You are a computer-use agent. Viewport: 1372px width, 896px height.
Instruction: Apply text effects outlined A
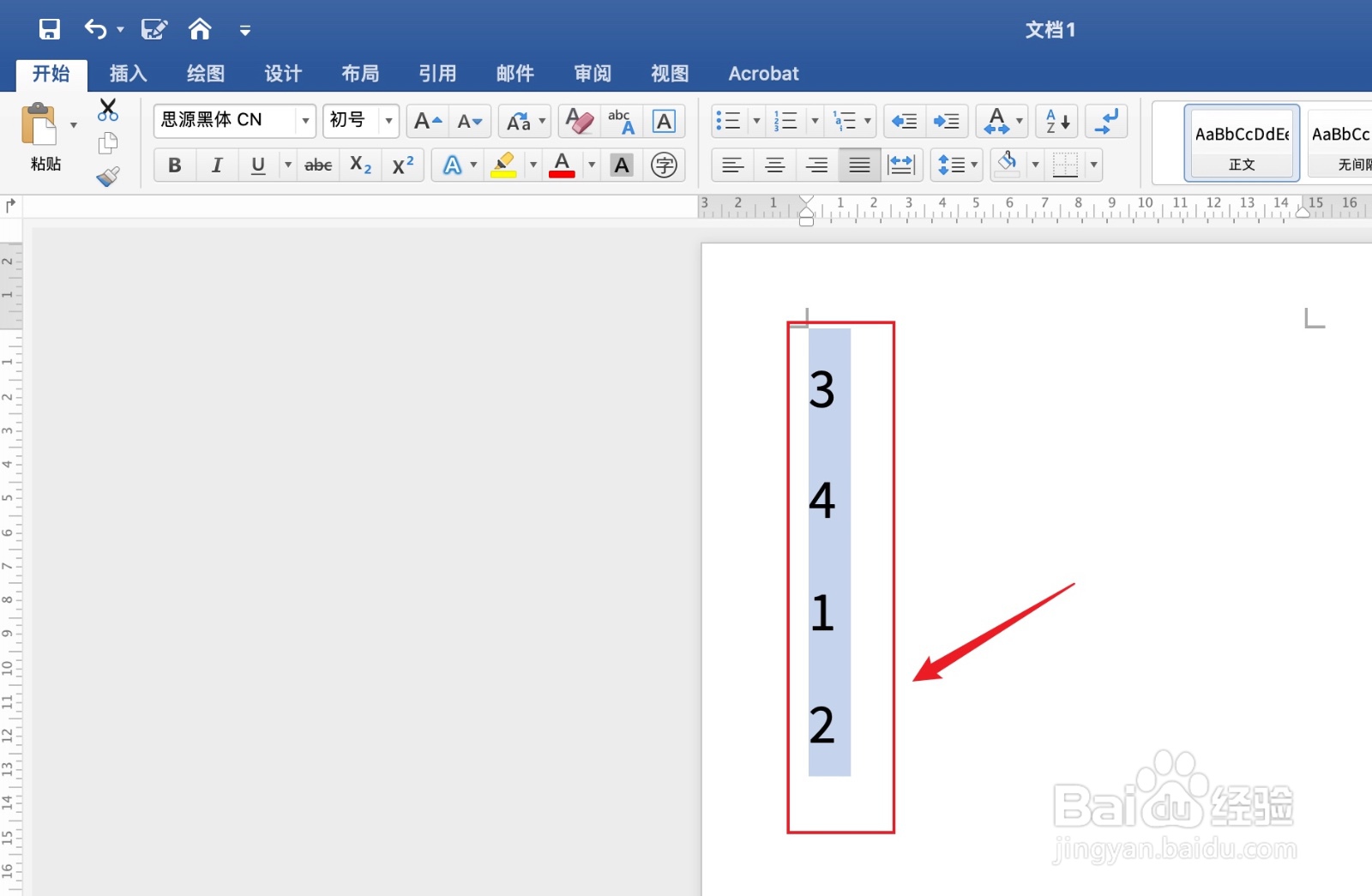(x=452, y=165)
